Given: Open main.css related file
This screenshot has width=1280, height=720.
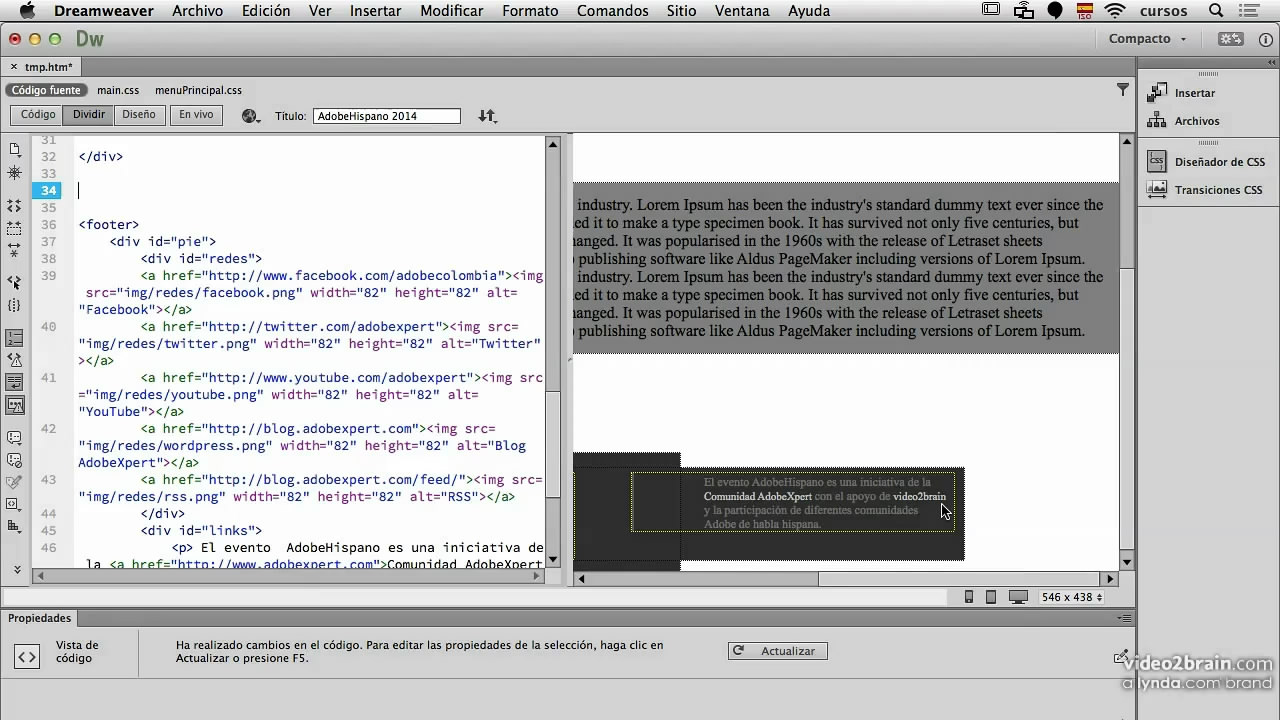Looking at the screenshot, I should pyautogui.click(x=118, y=90).
